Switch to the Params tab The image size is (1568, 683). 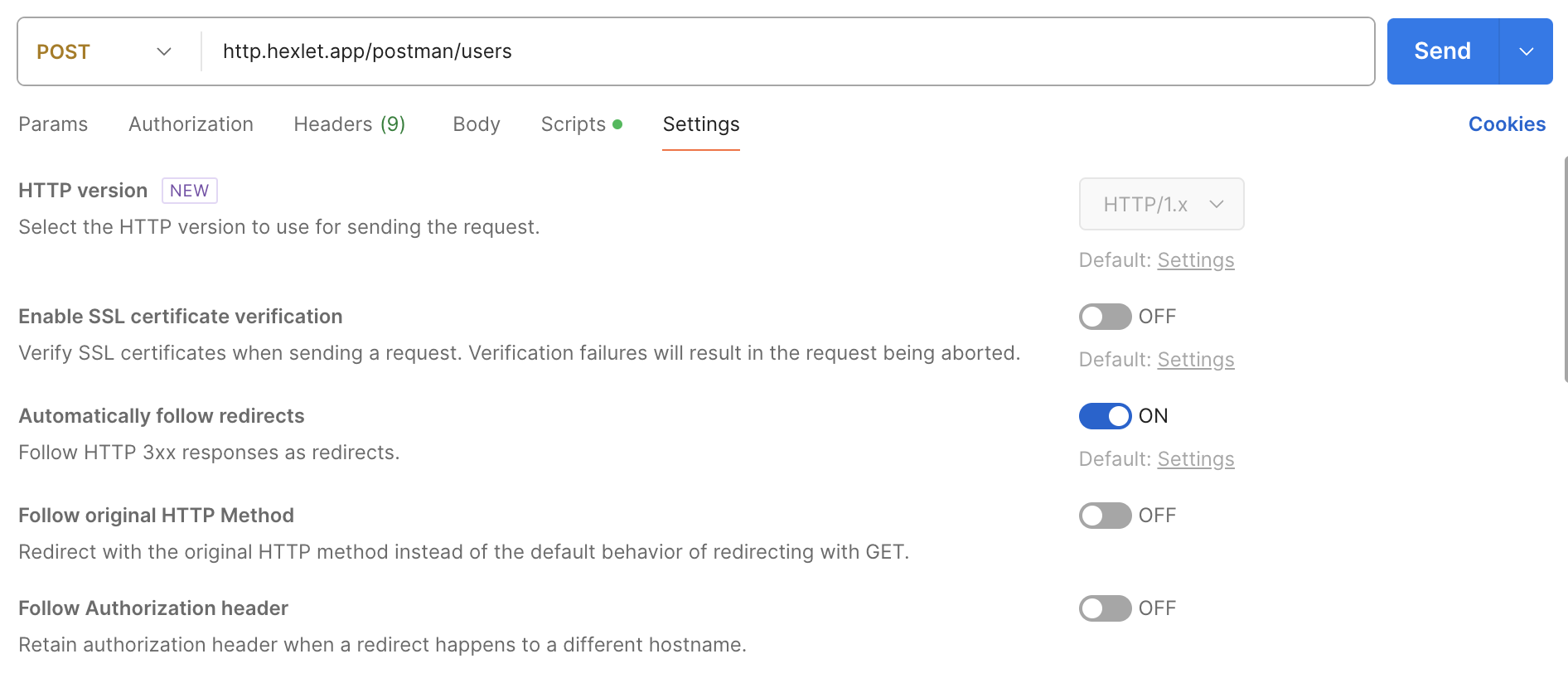[x=53, y=124]
